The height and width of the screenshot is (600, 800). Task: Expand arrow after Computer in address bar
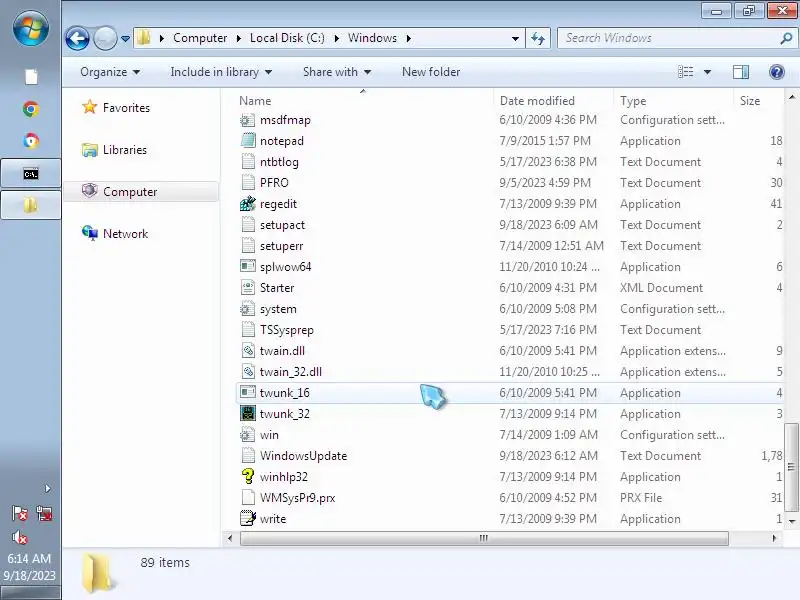tap(238, 38)
